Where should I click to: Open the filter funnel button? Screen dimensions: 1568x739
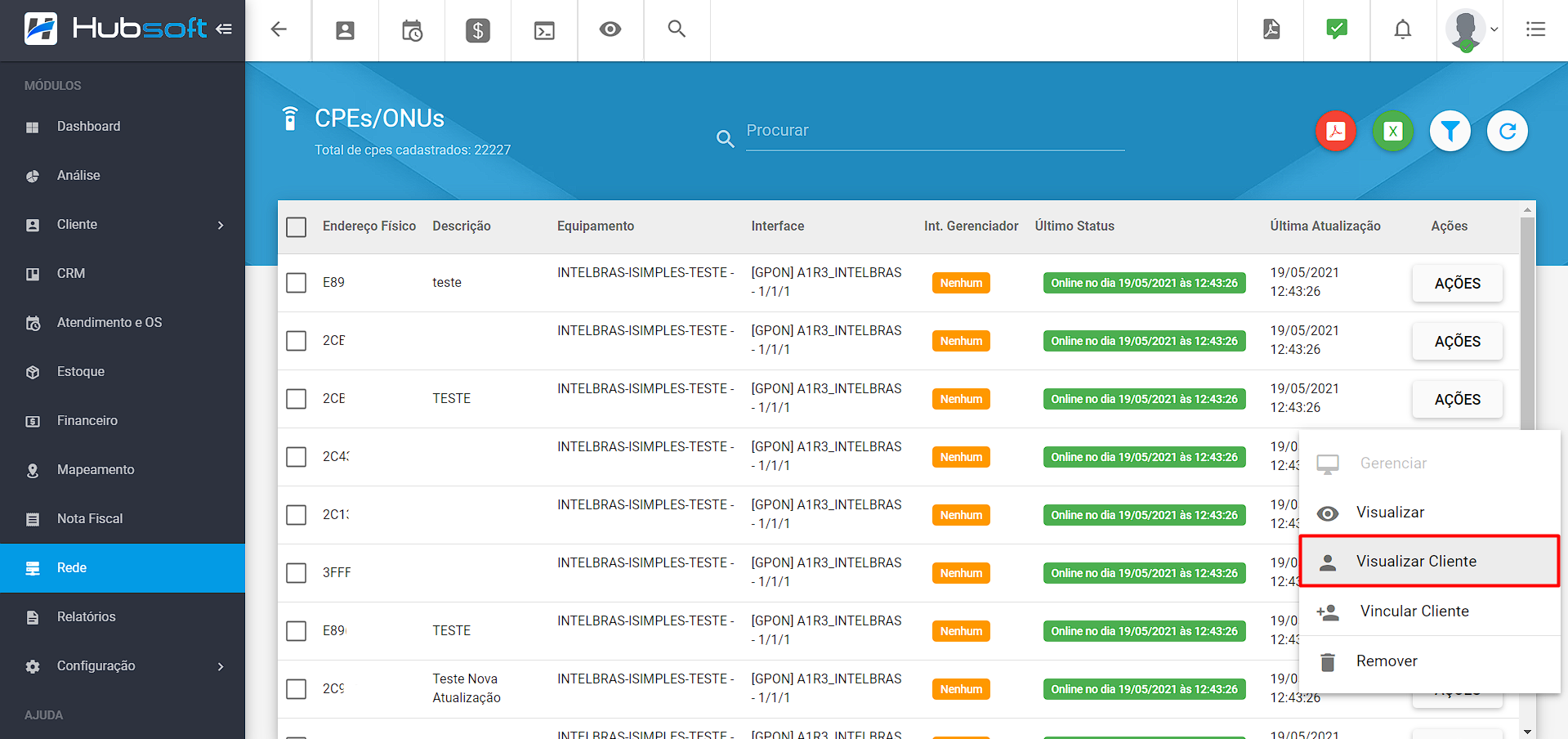(x=1450, y=131)
